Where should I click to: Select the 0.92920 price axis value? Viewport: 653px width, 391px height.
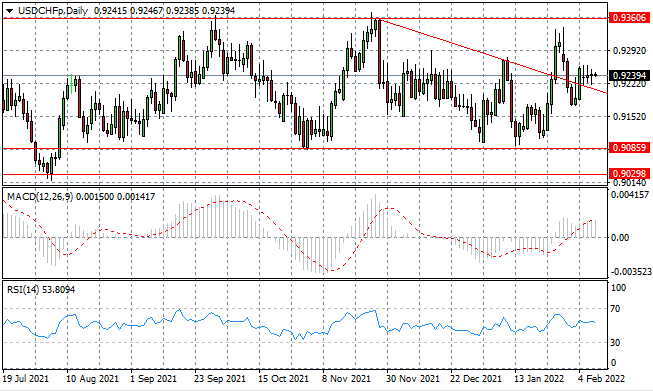(630, 51)
